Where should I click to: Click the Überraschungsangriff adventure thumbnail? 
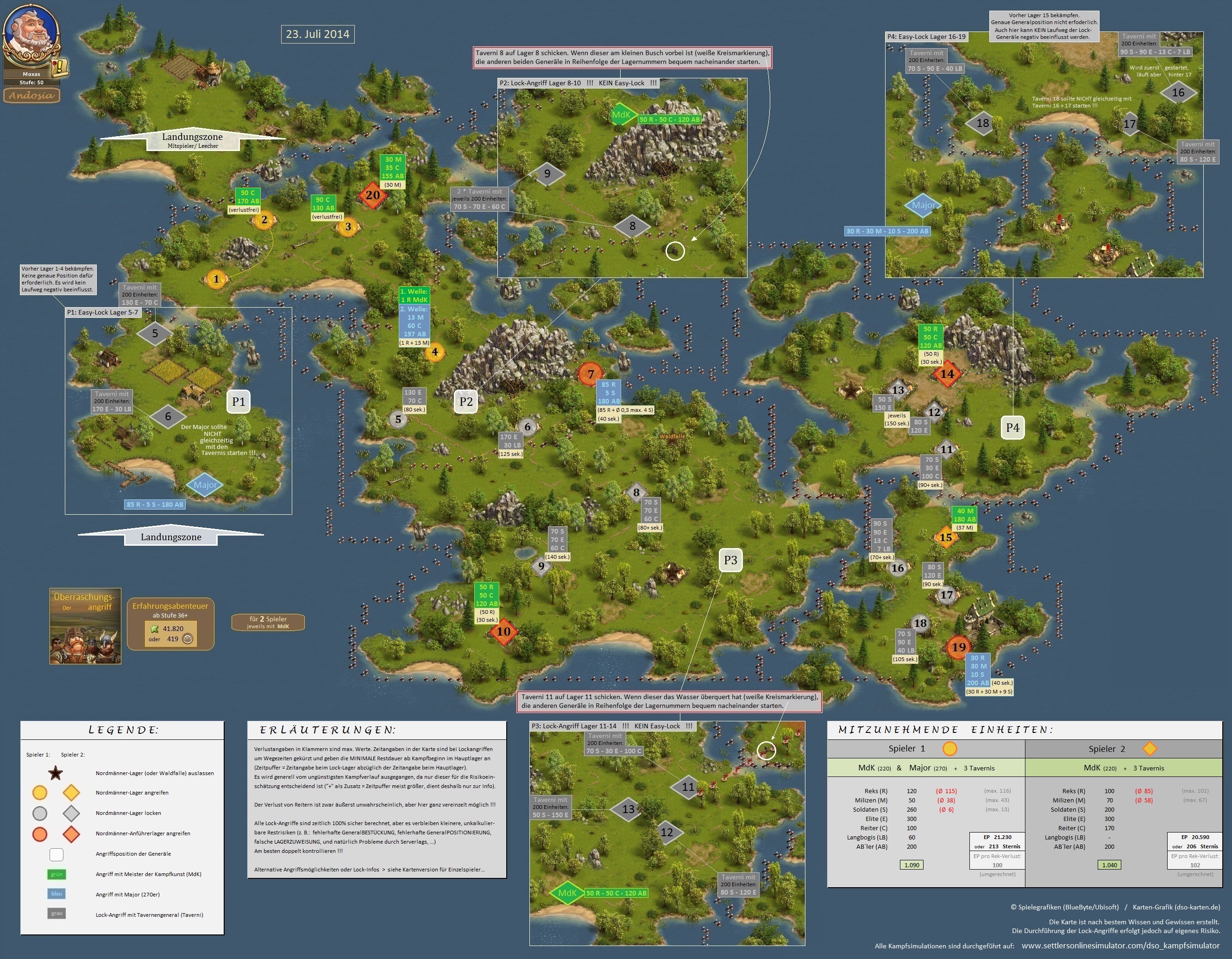pos(85,626)
